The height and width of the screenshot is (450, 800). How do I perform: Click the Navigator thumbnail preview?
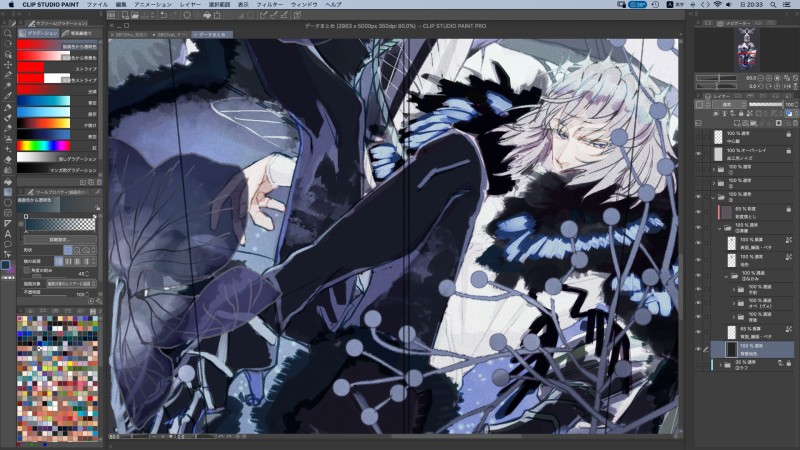click(x=746, y=49)
